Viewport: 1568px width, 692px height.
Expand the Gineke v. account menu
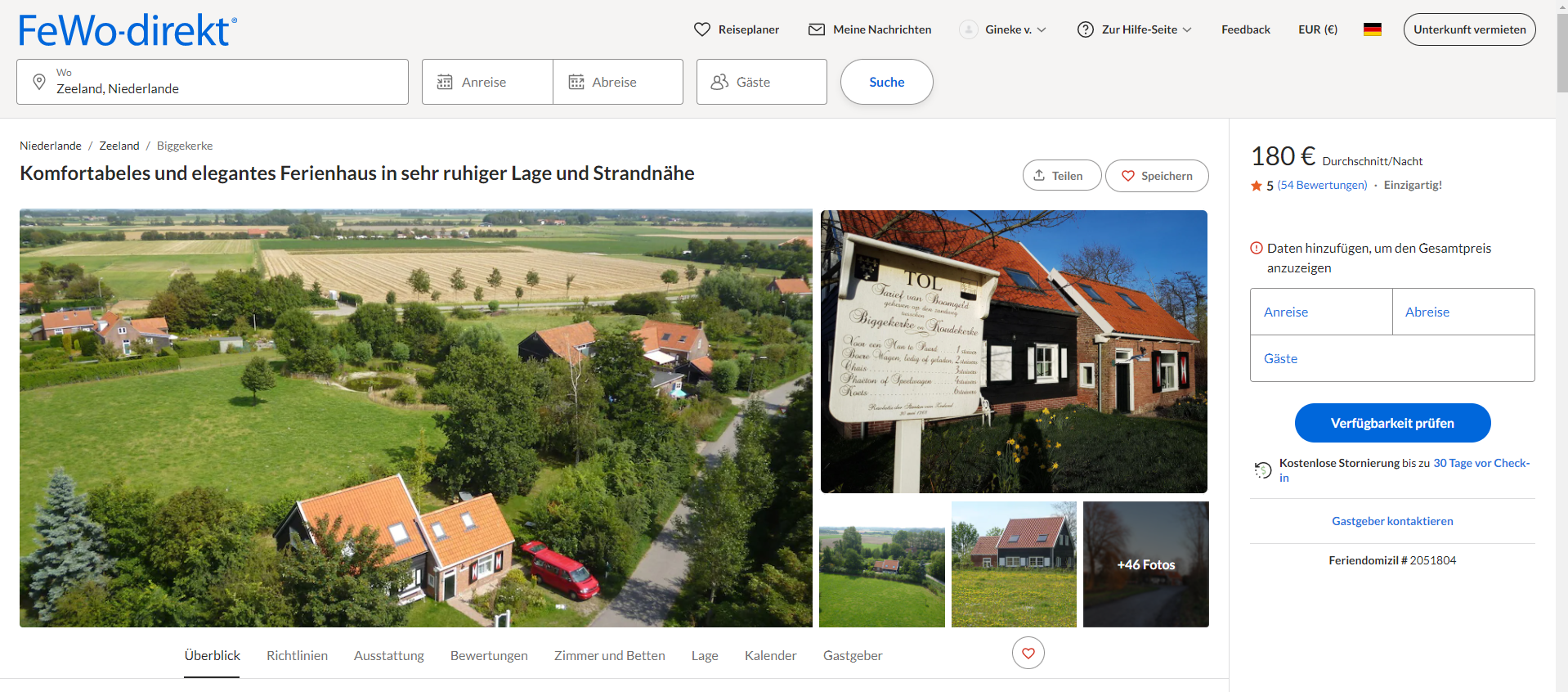point(1003,29)
